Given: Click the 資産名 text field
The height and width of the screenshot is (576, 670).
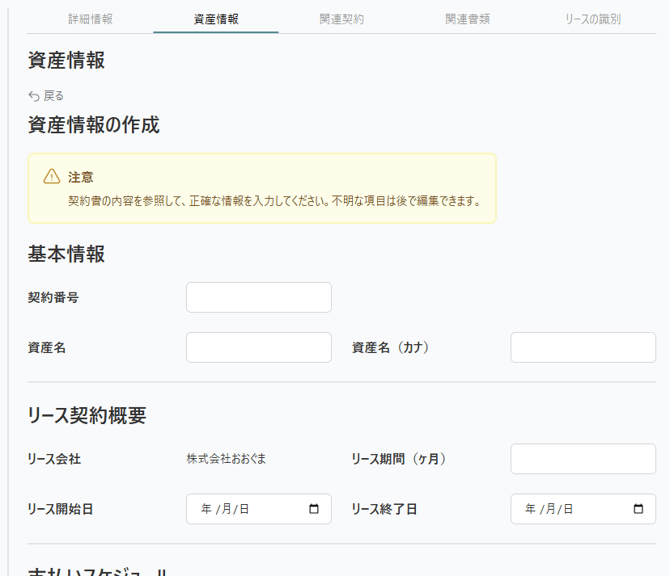Looking at the screenshot, I should [258, 347].
